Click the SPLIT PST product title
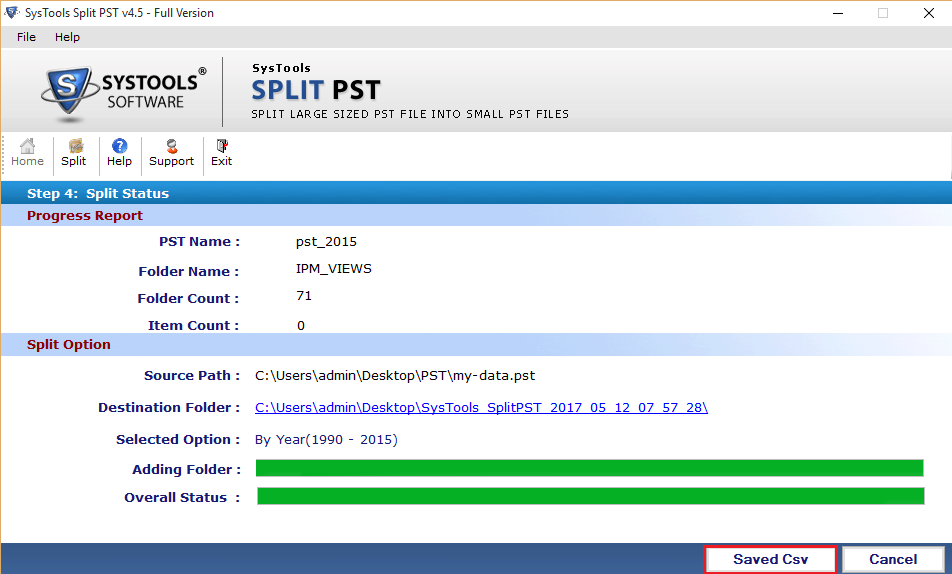952x574 pixels. 316,91
